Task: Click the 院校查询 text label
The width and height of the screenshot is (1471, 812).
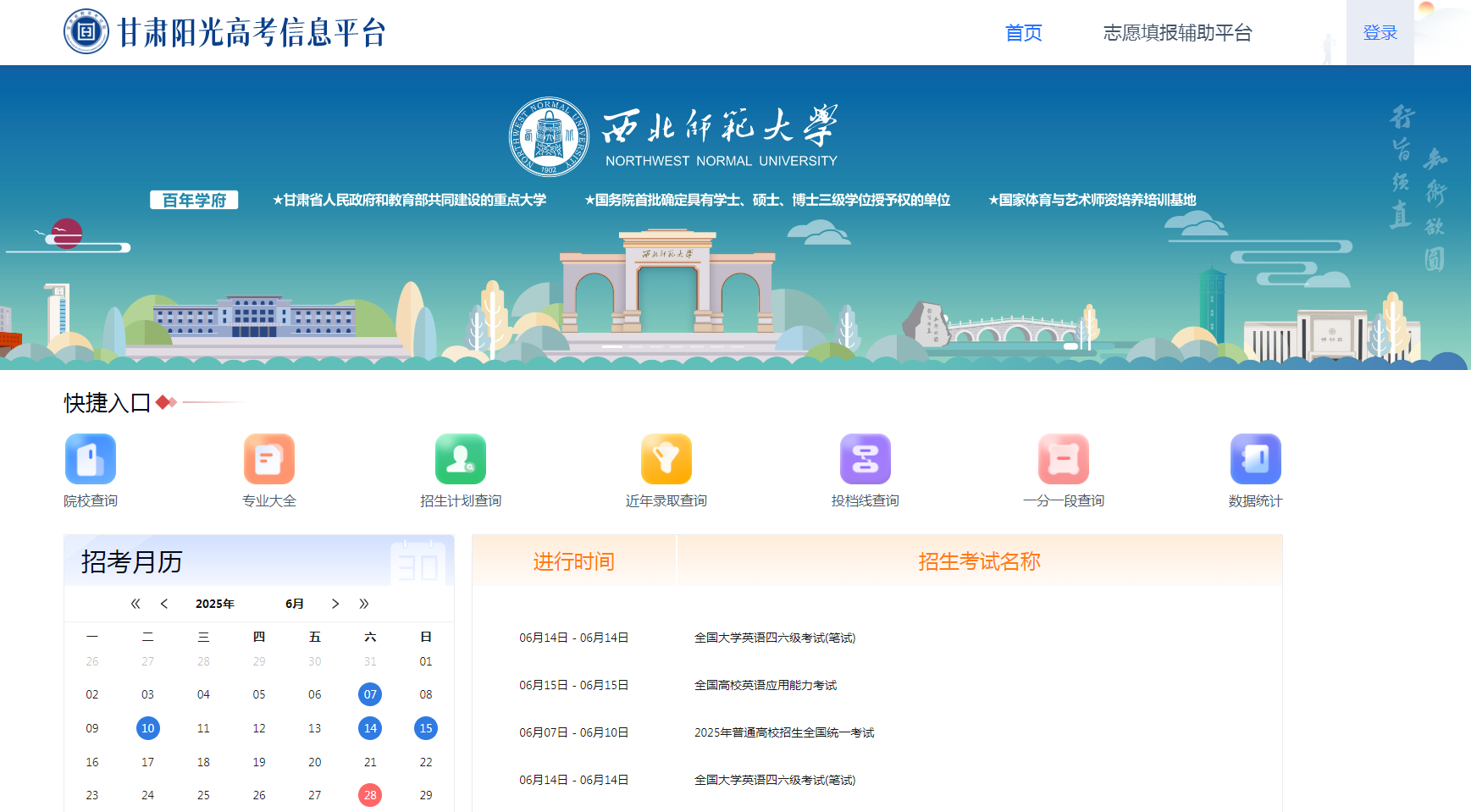Action: pos(91,500)
